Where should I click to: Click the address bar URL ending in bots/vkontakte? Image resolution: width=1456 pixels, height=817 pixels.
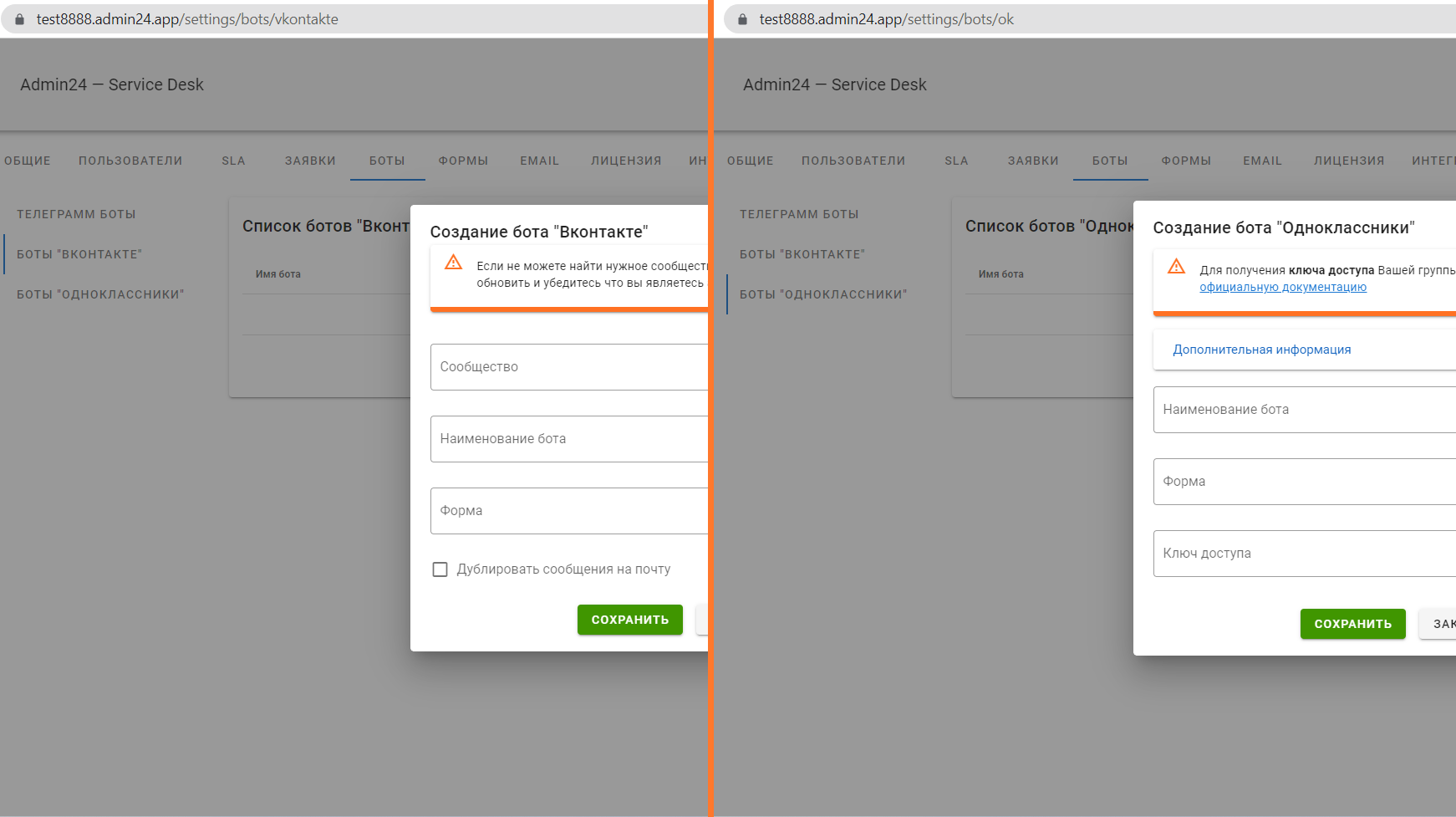pyautogui.click(x=187, y=19)
